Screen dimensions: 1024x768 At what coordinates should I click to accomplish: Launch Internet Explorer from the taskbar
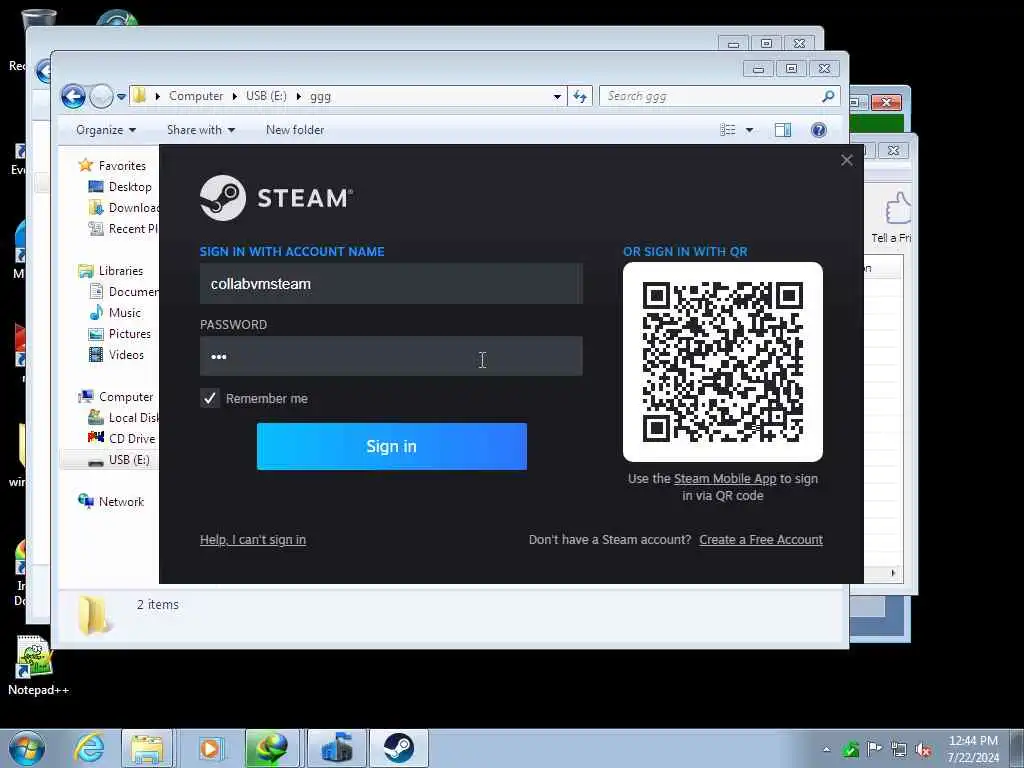point(89,748)
